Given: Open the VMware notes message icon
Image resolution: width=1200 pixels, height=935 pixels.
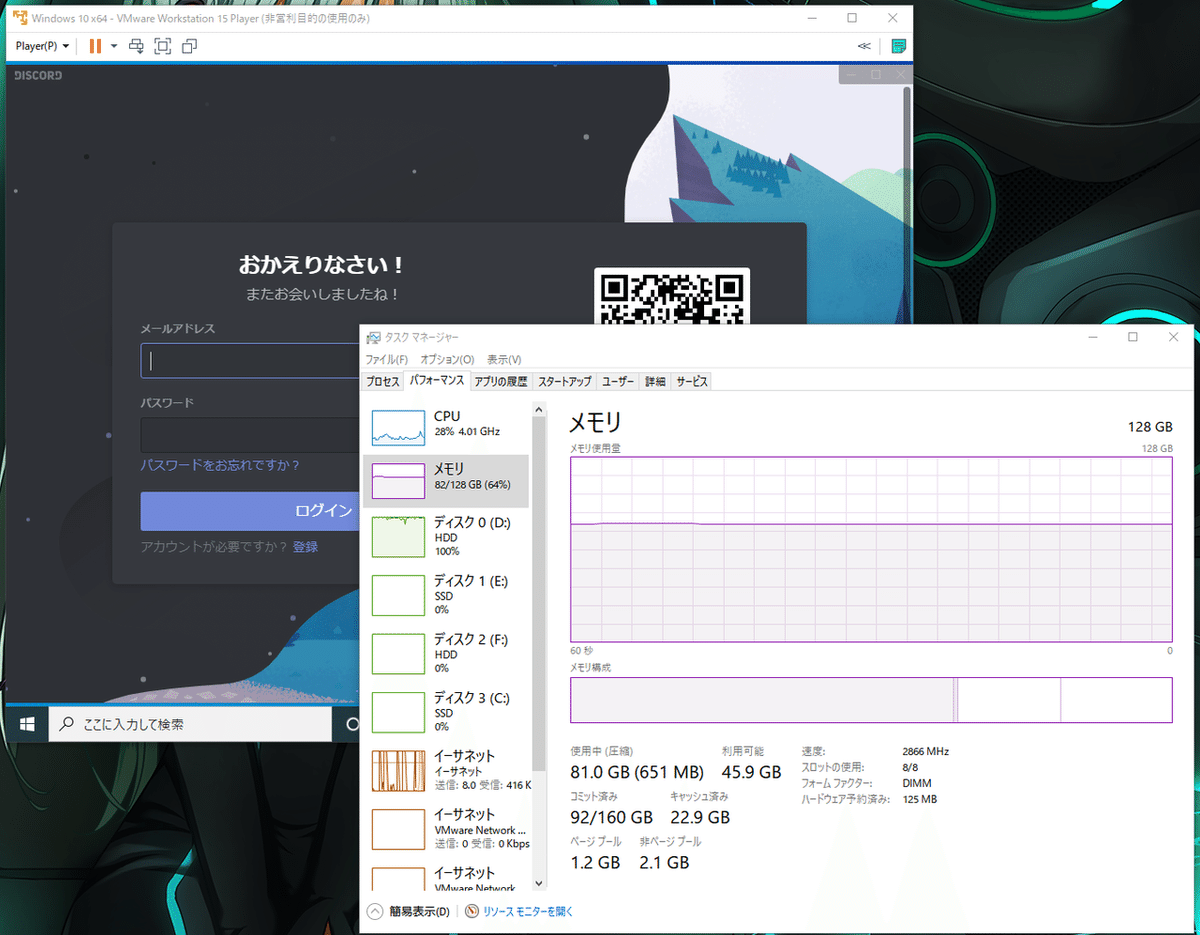Looking at the screenshot, I should (x=898, y=46).
